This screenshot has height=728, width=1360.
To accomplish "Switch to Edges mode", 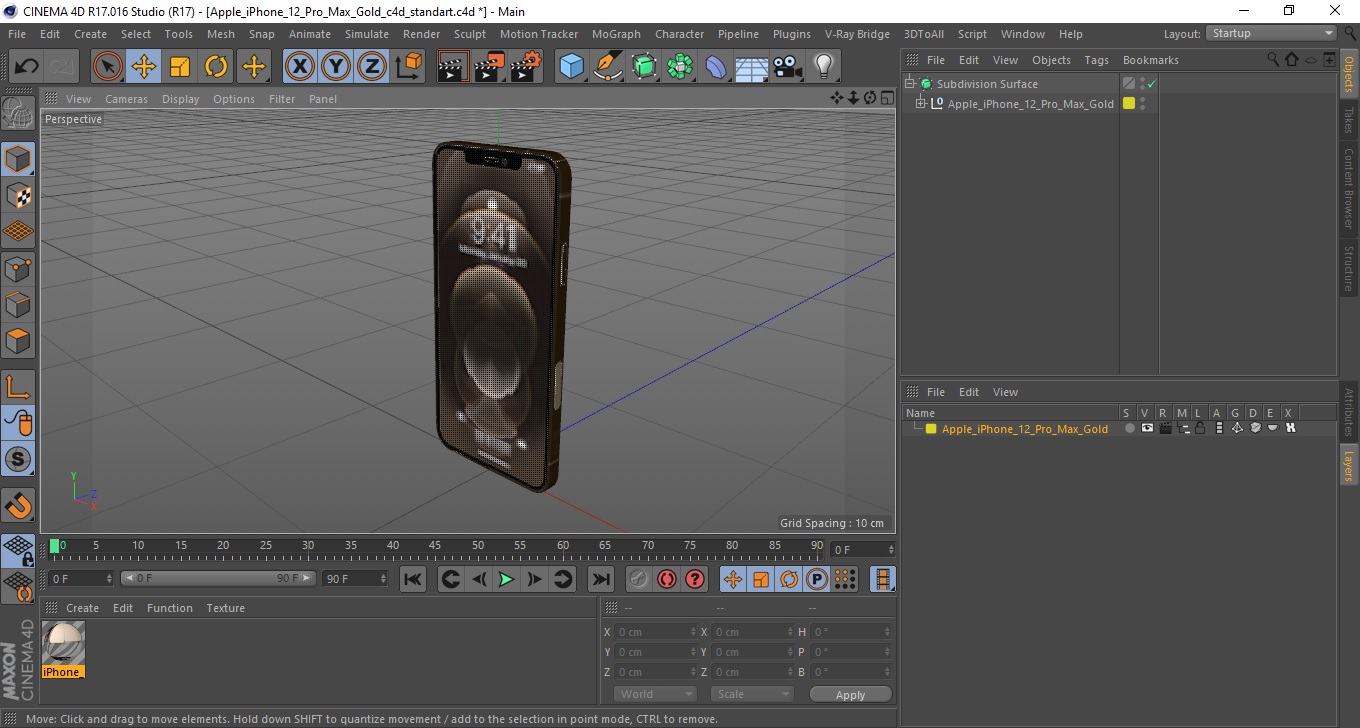I will click(x=18, y=304).
